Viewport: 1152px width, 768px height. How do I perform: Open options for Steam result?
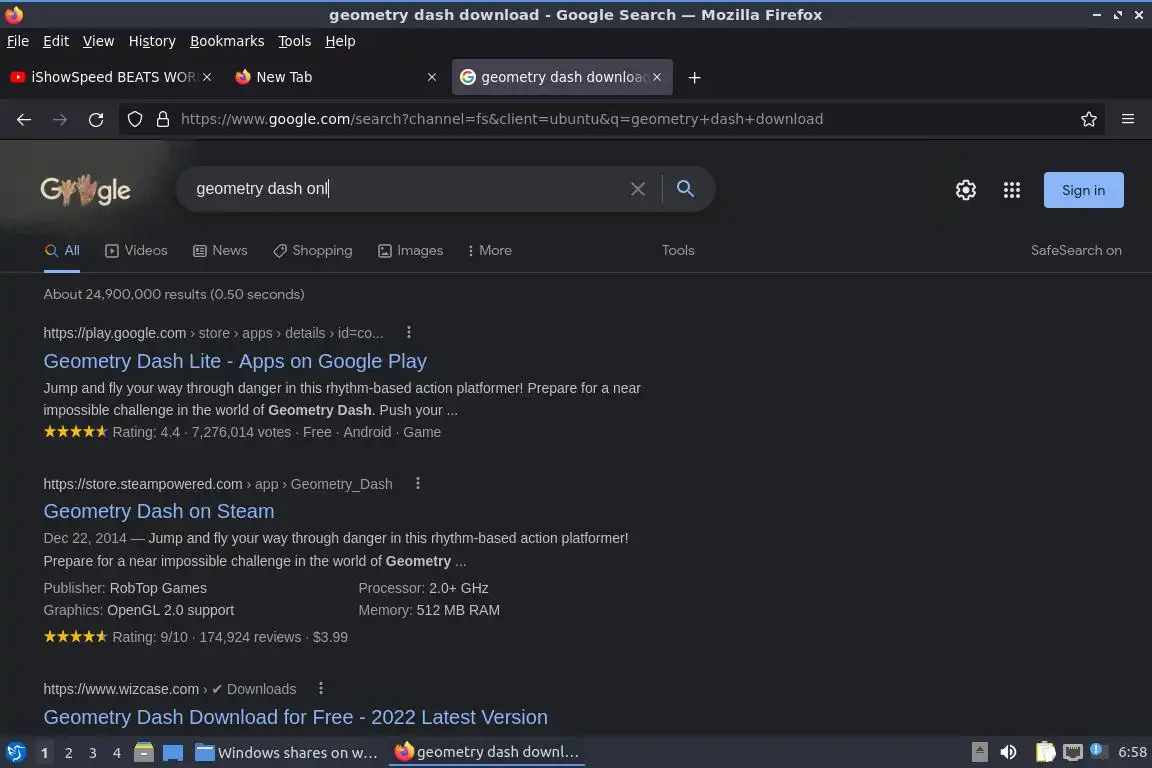(x=418, y=484)
